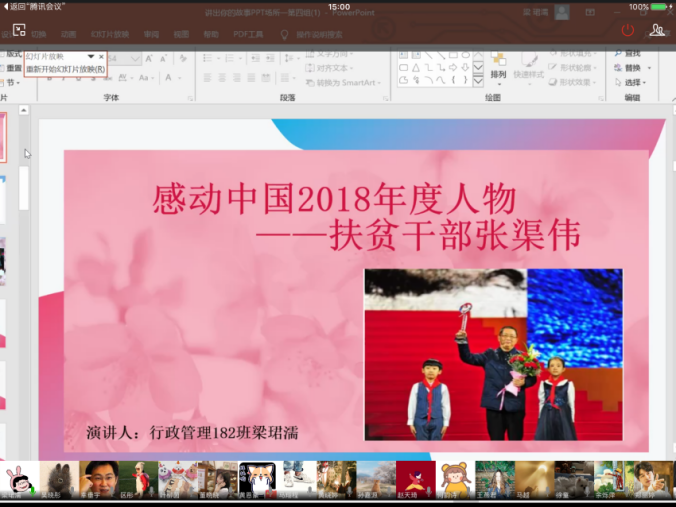Tap the minimize-video icon at top left
Image resolution: width=676 pixels, height=507 pixels.
[x=18, y=30]
